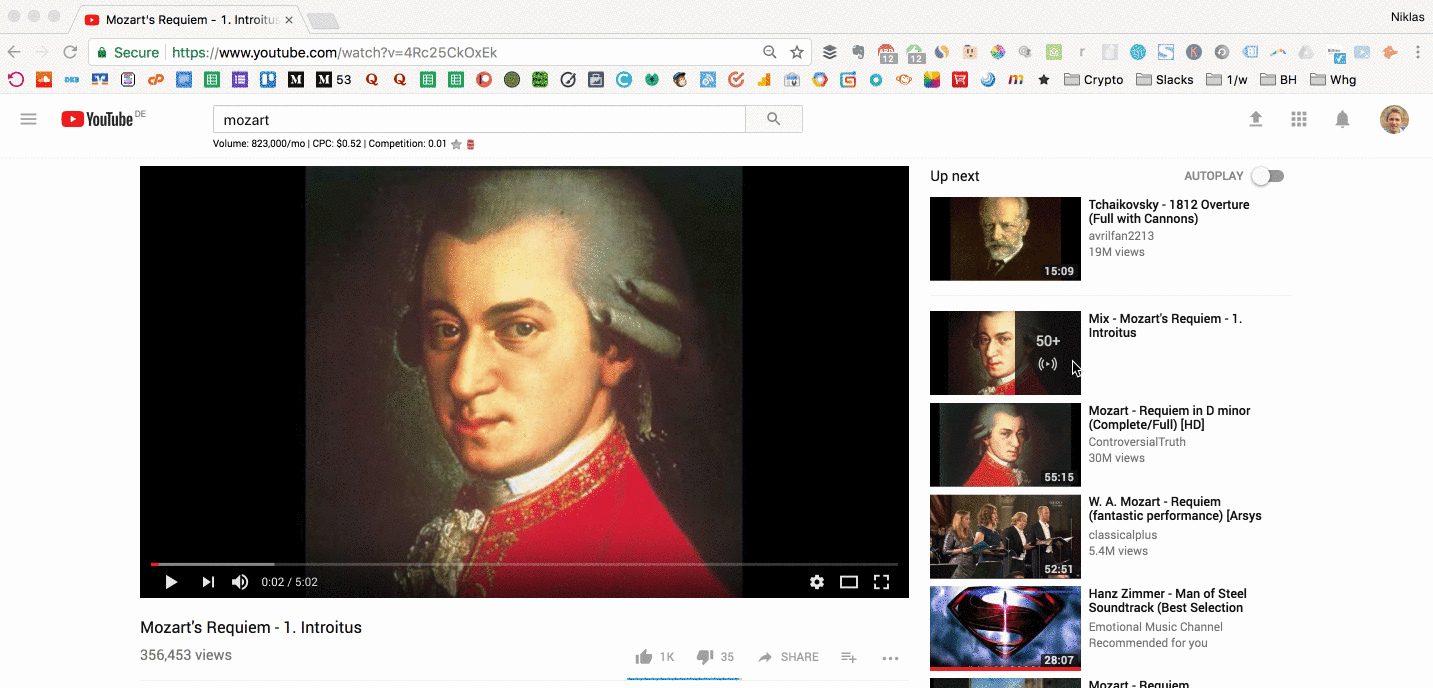This screenshot has width=1433, height=688.
Task: Open more actions three-dot menu
Action: coord(890,658)
